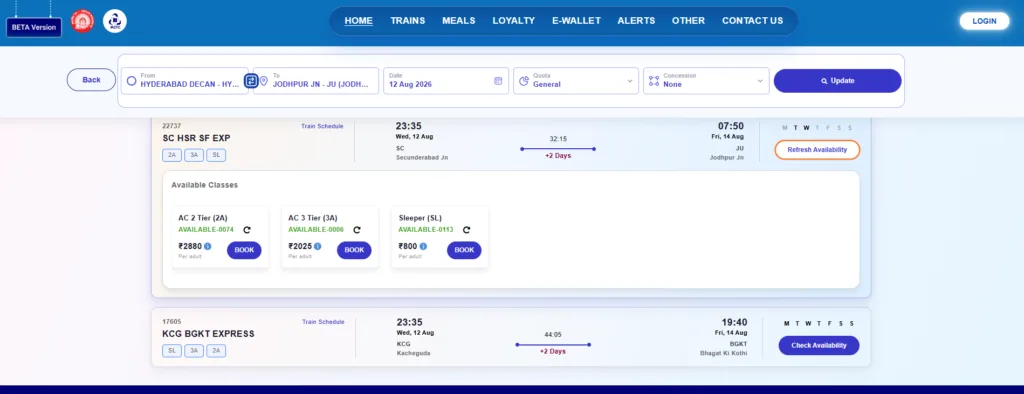Open the ALERTS menu

[636, 21]
